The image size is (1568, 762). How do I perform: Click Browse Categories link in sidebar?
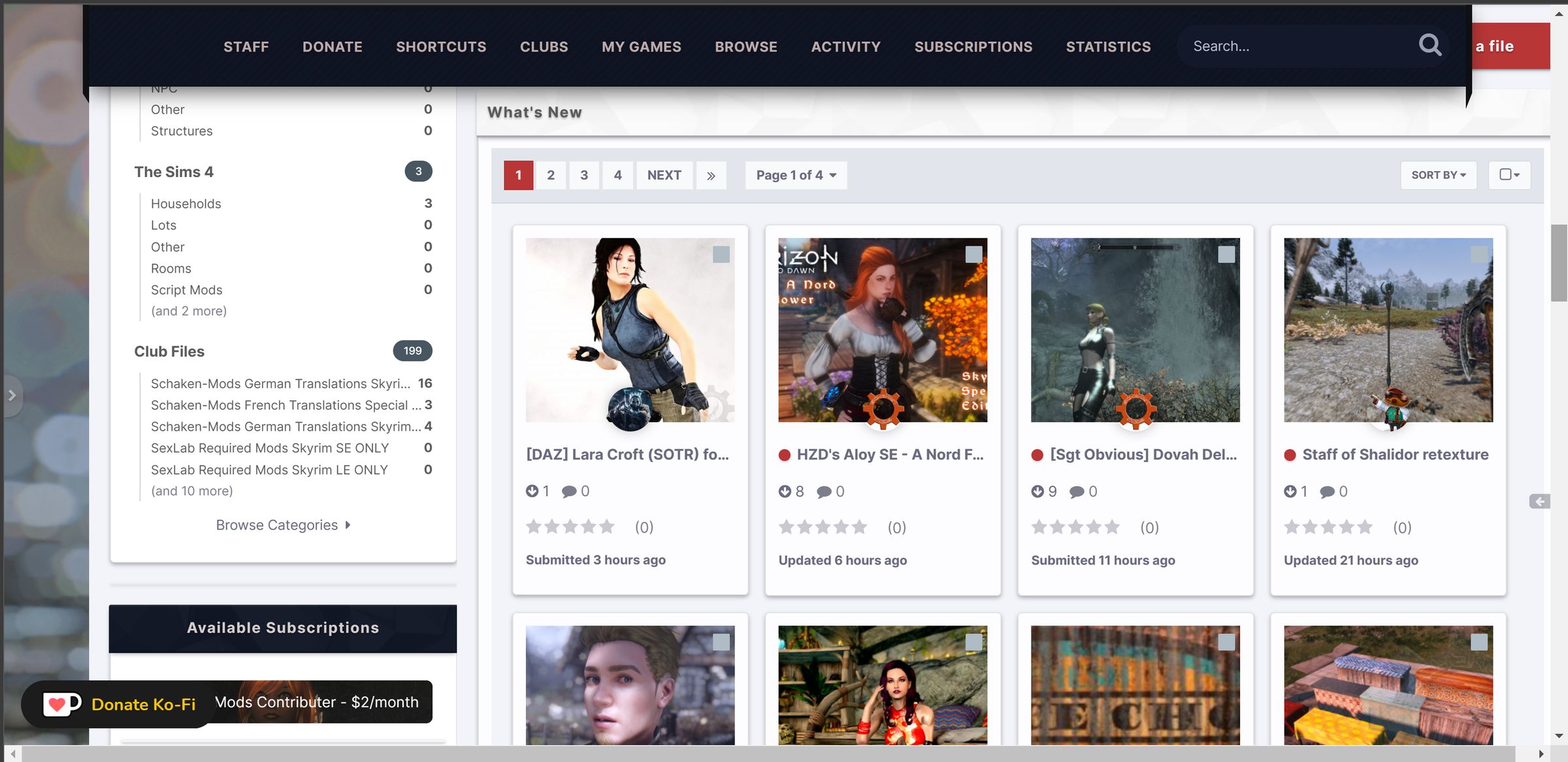pyautogui.click(x=282, y=524)
